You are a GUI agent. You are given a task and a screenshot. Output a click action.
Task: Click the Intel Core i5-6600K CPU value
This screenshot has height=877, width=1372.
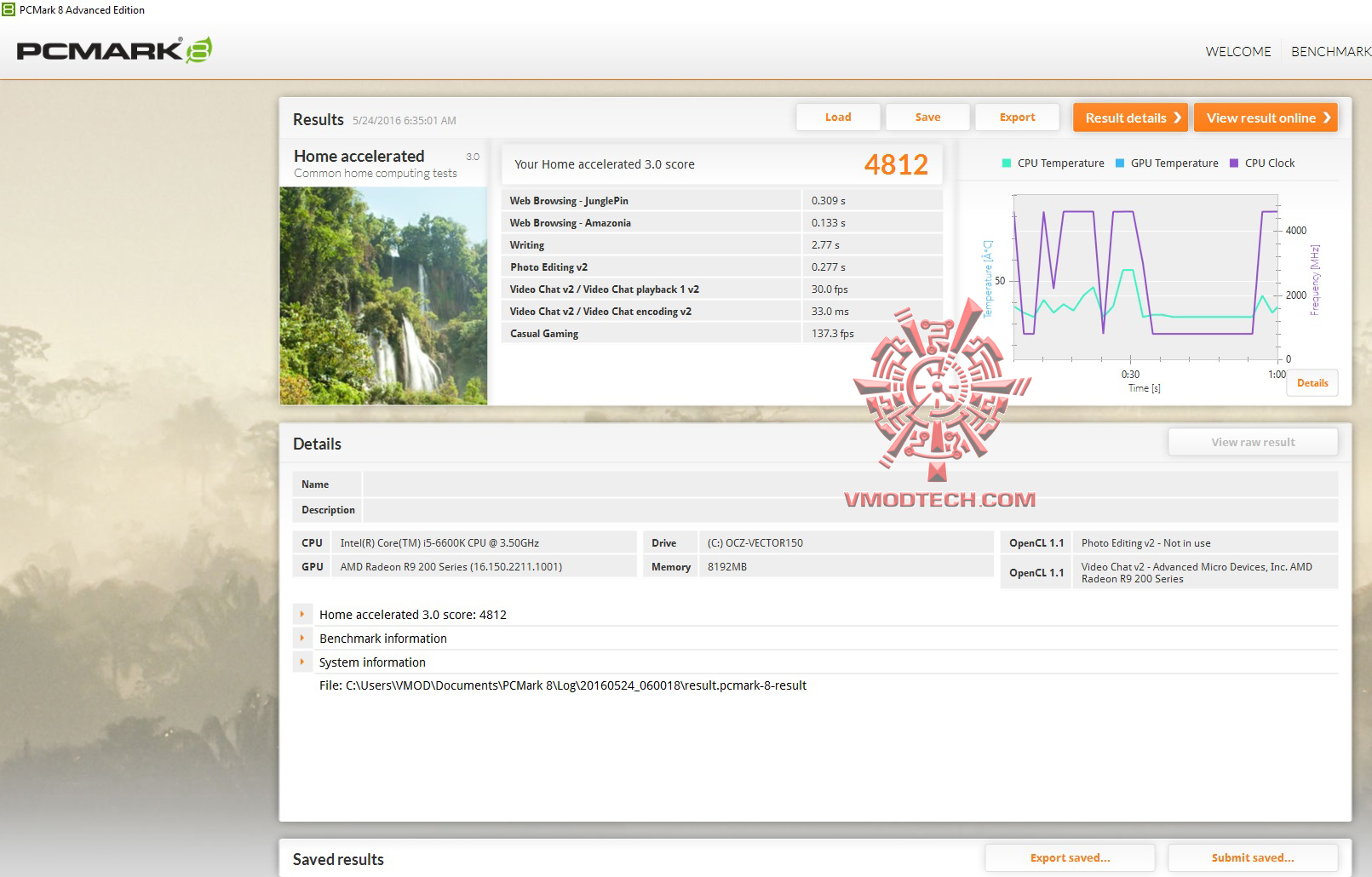[x=439, y=543]
